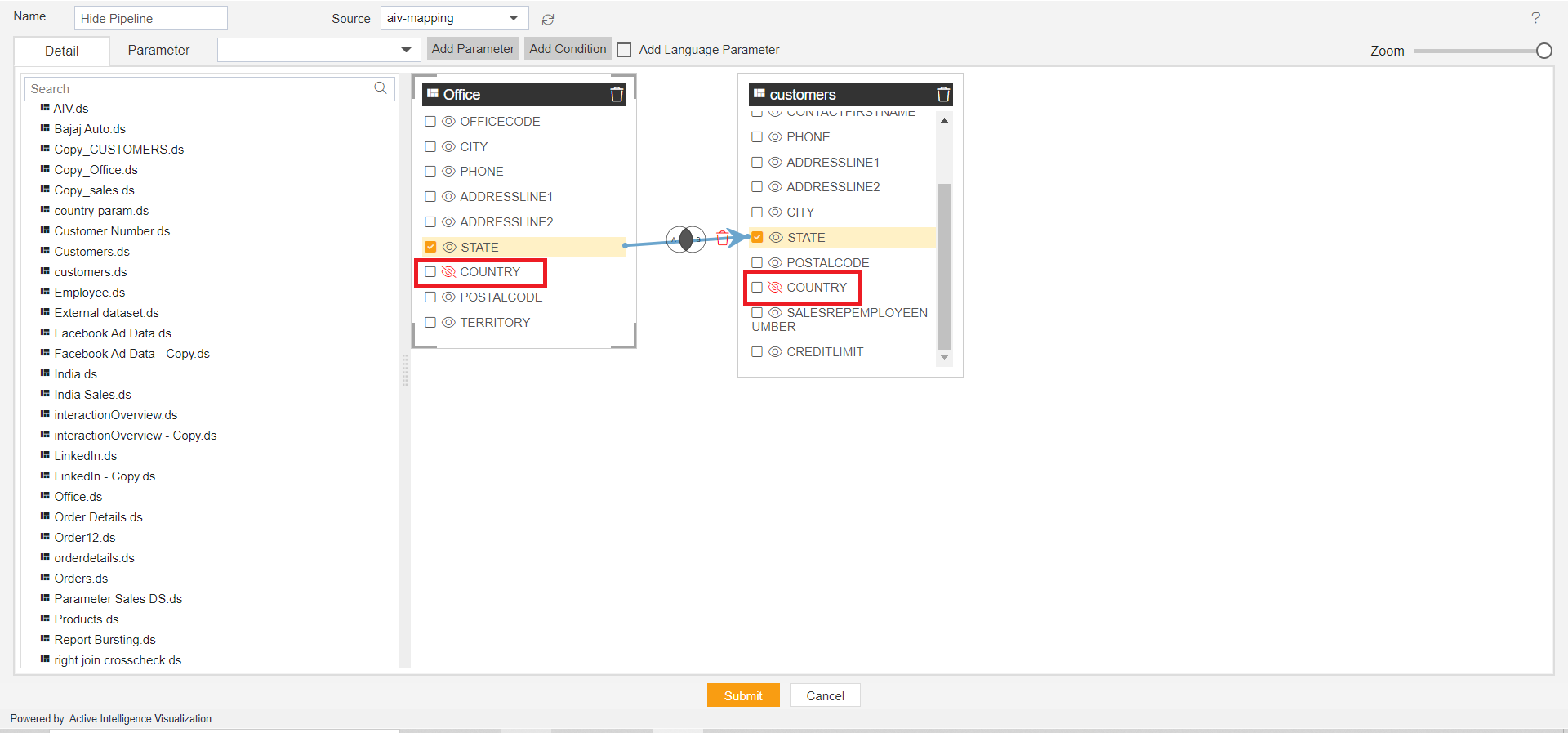1568x733 pixels.
Task: Focus the Name input field
Action: pos(150,18)
